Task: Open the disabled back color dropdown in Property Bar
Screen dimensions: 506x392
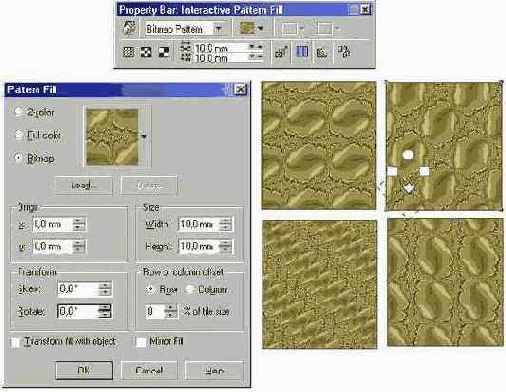Action: point(337,29)
